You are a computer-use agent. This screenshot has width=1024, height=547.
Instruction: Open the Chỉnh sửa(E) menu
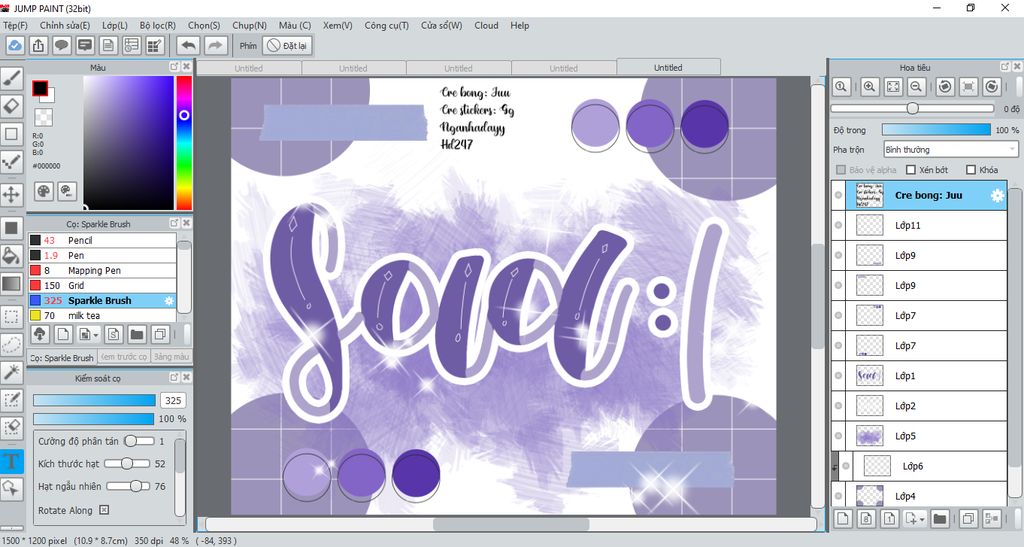(65, 25)
